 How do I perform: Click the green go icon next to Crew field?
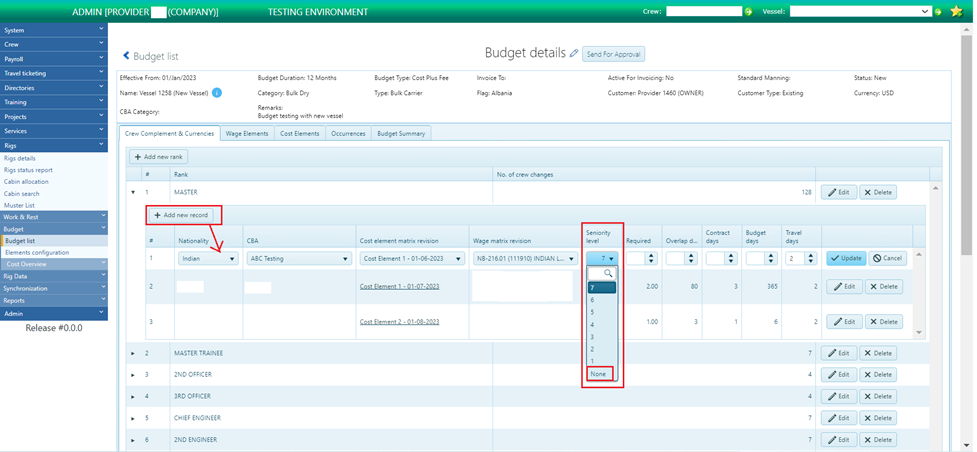tap(748, 12)
